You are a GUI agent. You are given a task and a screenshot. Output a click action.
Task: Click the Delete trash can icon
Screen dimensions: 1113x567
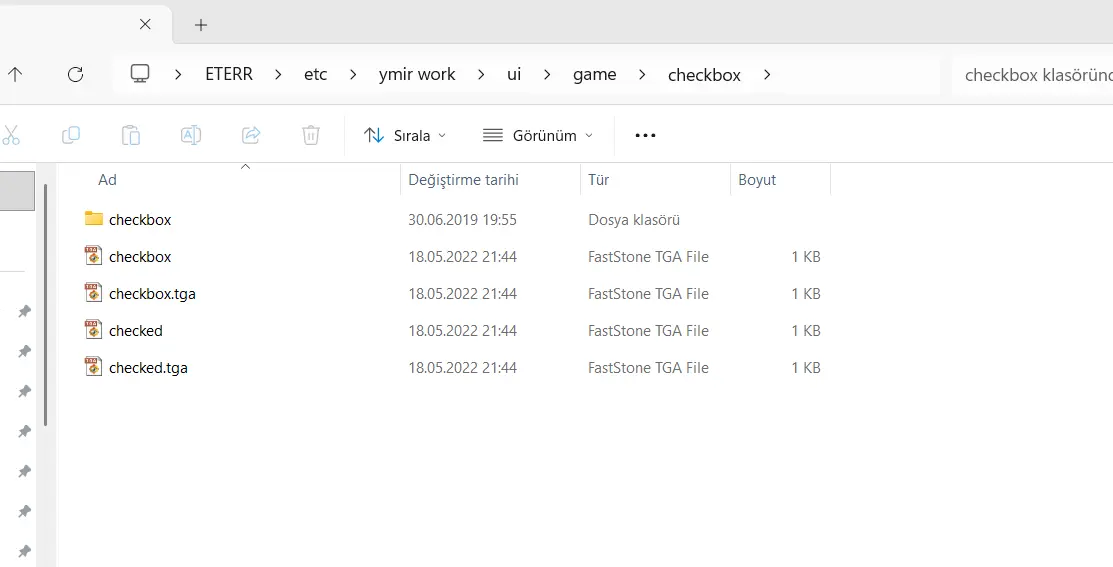311,135
